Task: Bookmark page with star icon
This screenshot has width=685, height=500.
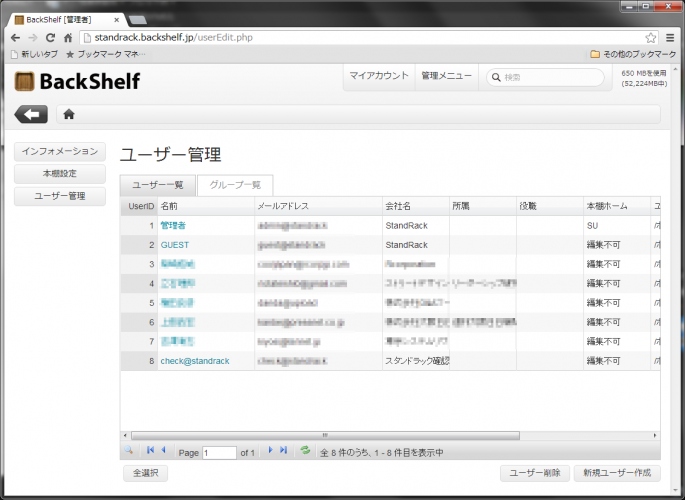Action: [650, 38]
